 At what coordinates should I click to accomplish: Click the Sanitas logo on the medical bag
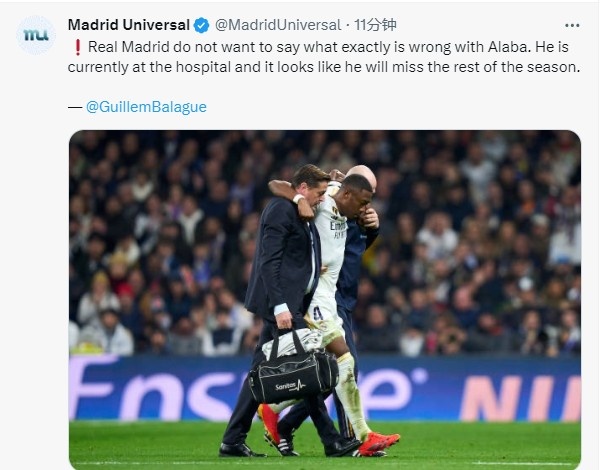290,385
